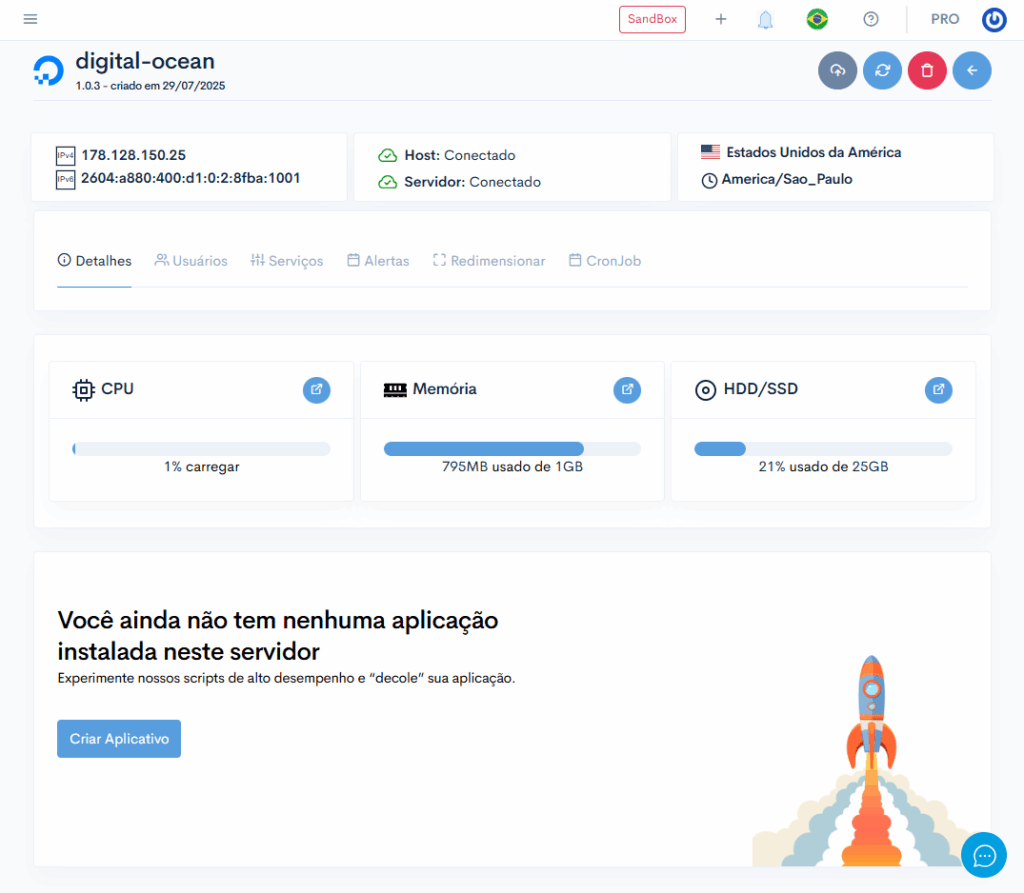
Task: Click the IPv4 icon
Action: click(x=65, y=155)
